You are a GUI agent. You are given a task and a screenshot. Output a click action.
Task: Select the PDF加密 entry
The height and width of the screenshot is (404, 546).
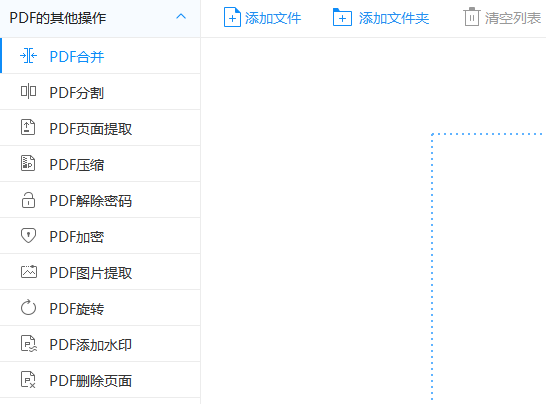point(100,236)
